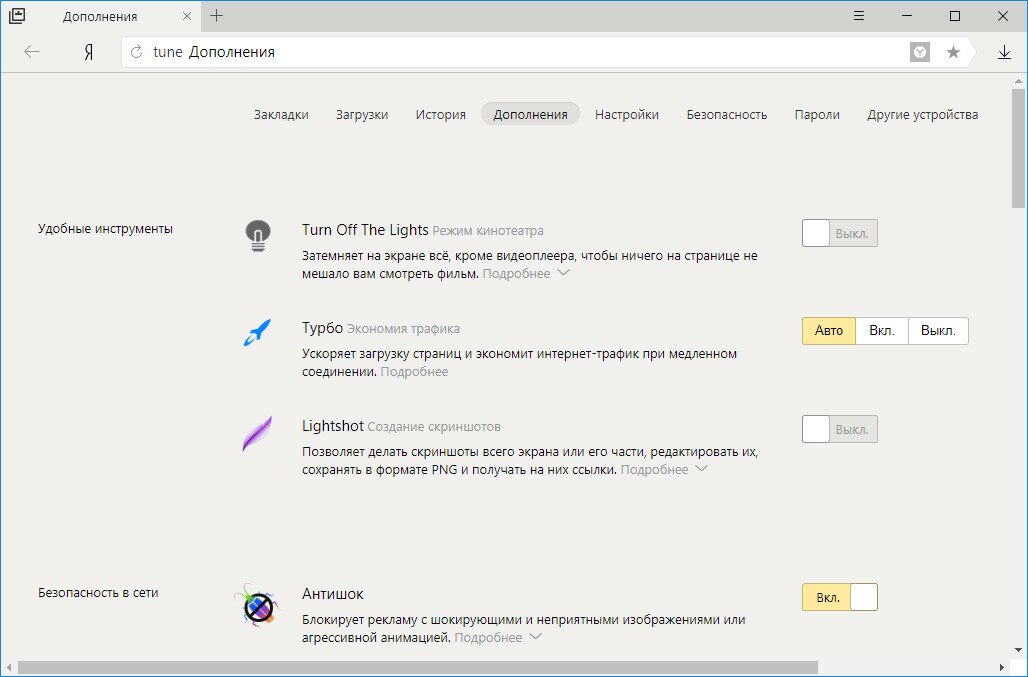1028x677 pixels.
Task: Set Турбо mode to Авто
Action: (x=829, y=331)
